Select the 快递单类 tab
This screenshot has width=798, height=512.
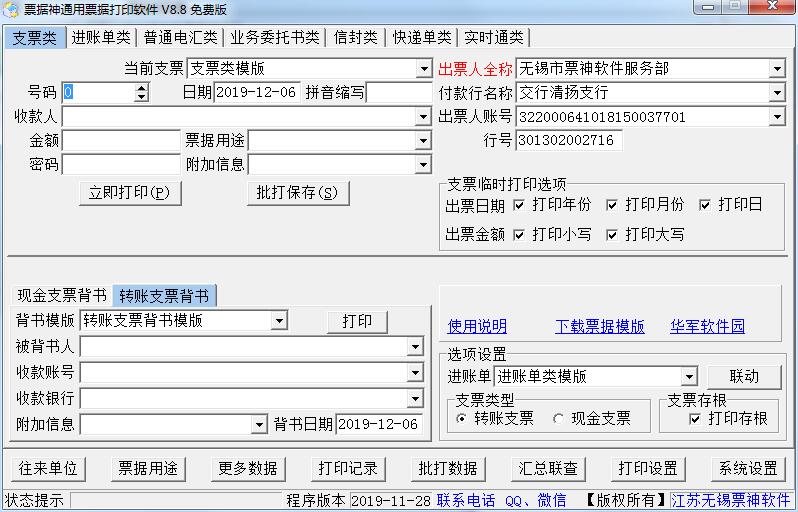[x=422, y=38]
